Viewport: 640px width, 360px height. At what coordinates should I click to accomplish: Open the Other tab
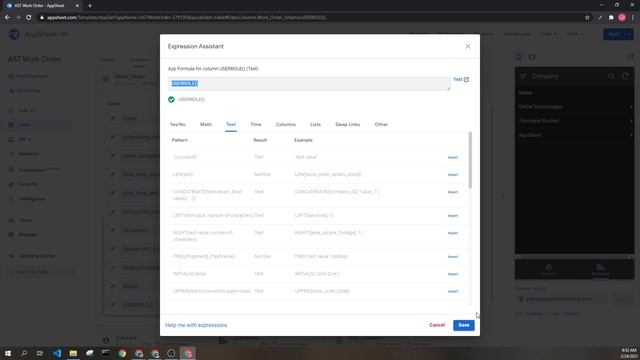381,124
